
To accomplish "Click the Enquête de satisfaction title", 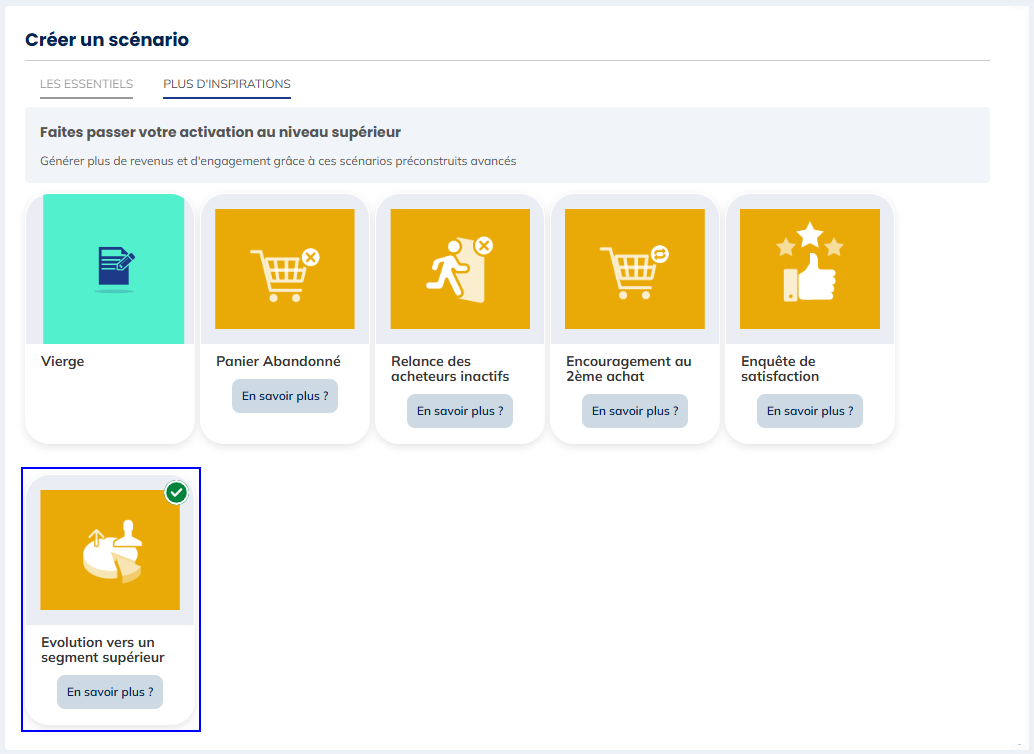I will pos(780,369).
